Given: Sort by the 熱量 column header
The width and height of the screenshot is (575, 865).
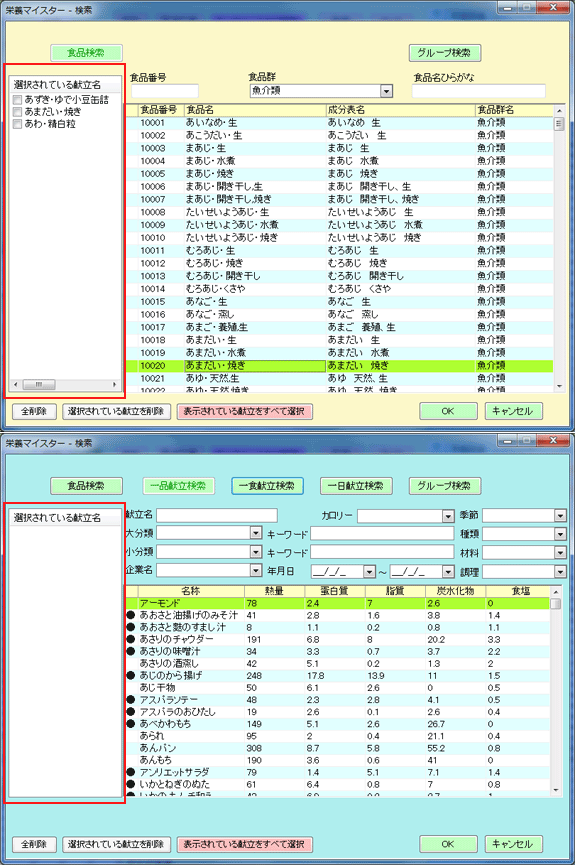Looking at the screenshot, I should (x=274, y=591).
